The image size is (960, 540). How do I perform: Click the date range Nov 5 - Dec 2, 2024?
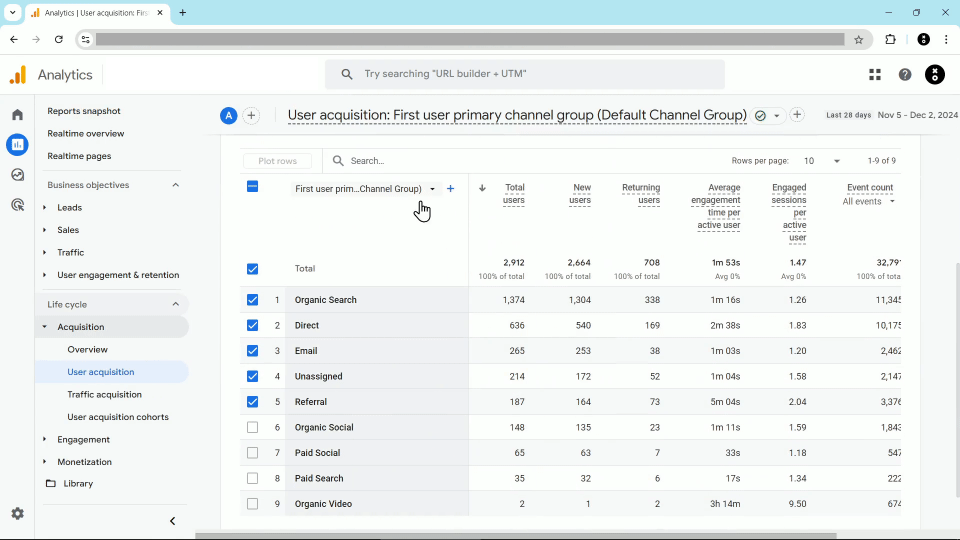pos(917,114)
